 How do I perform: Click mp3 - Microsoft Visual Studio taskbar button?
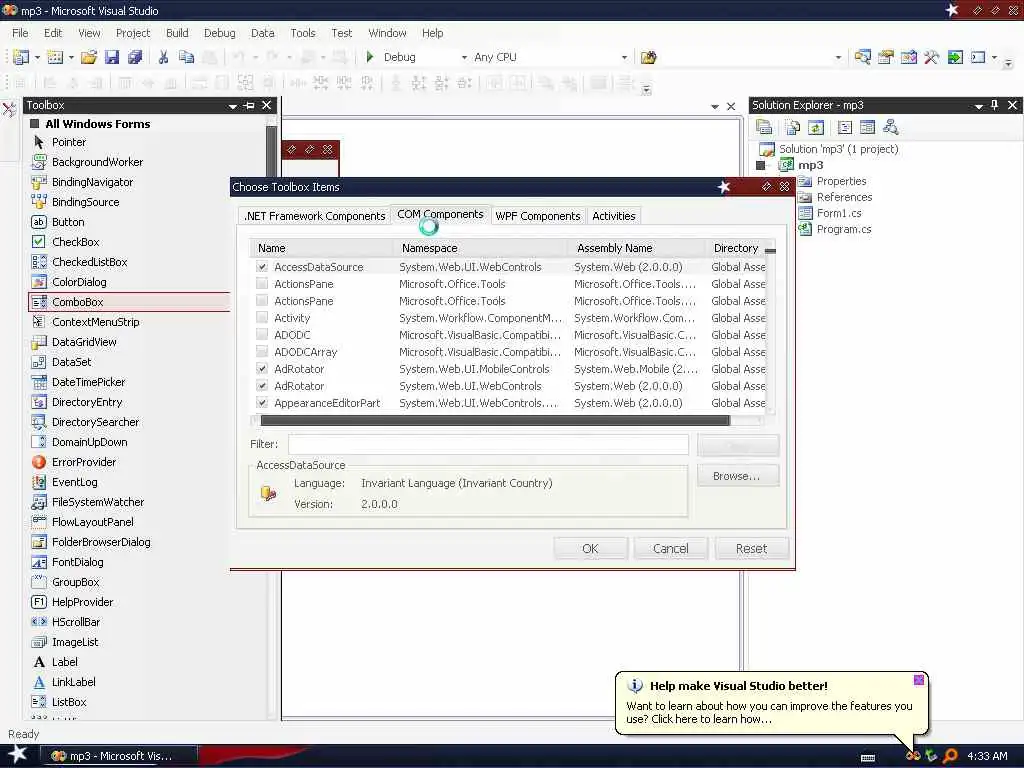[119, 756]
